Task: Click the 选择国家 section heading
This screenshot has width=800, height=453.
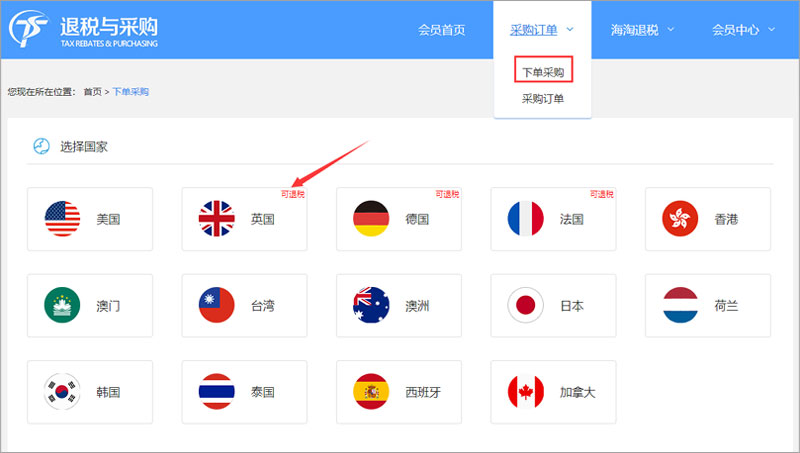Action: coord(84,147)
